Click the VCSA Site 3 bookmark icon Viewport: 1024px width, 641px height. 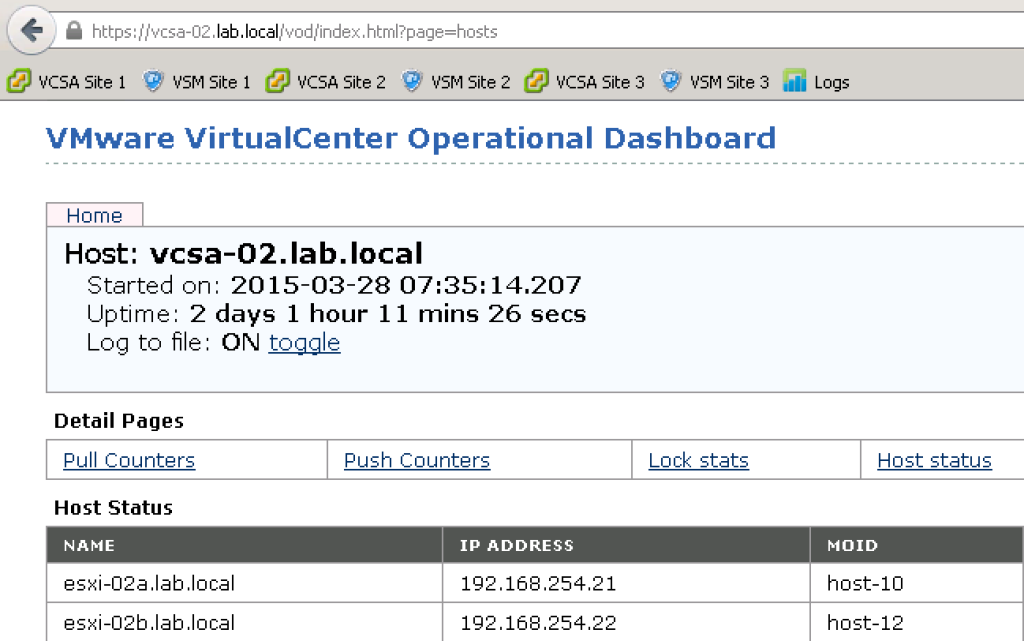click(536, 82)
